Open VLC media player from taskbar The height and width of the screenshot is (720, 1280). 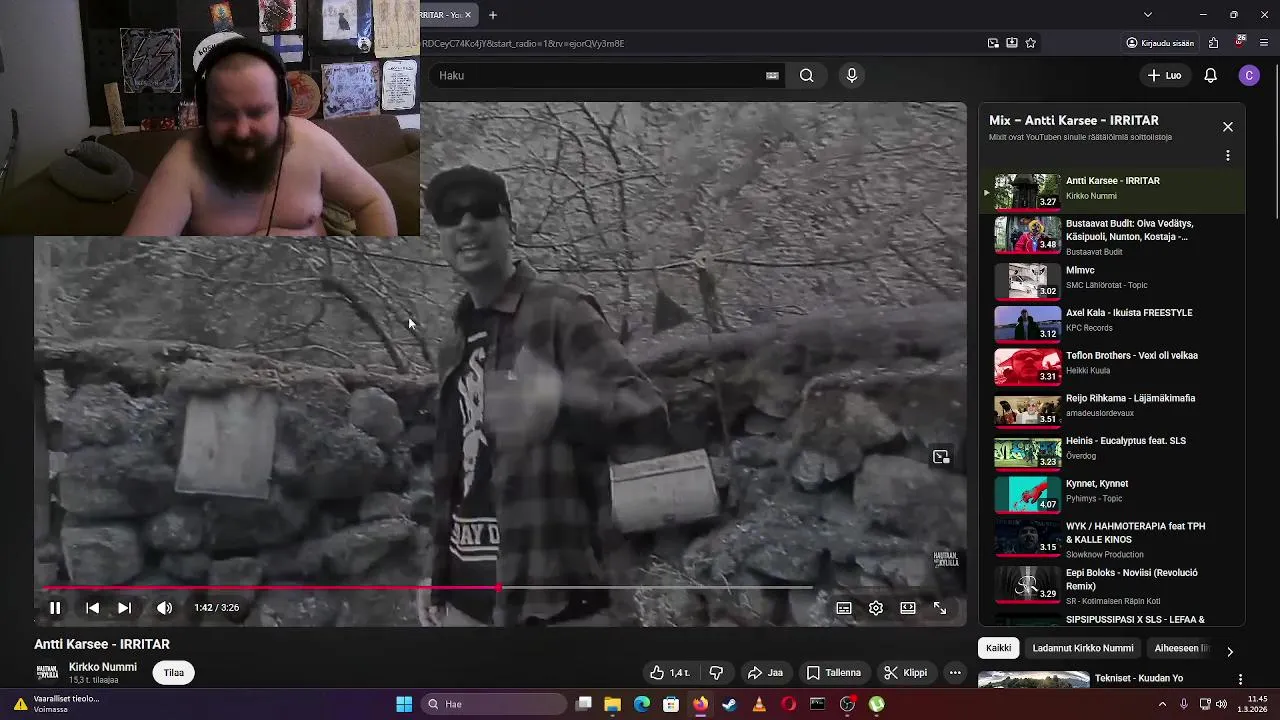pos(759,704)
